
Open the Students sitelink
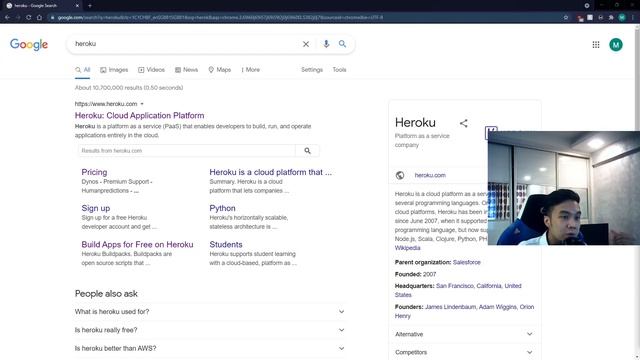(x=226, y=244)
